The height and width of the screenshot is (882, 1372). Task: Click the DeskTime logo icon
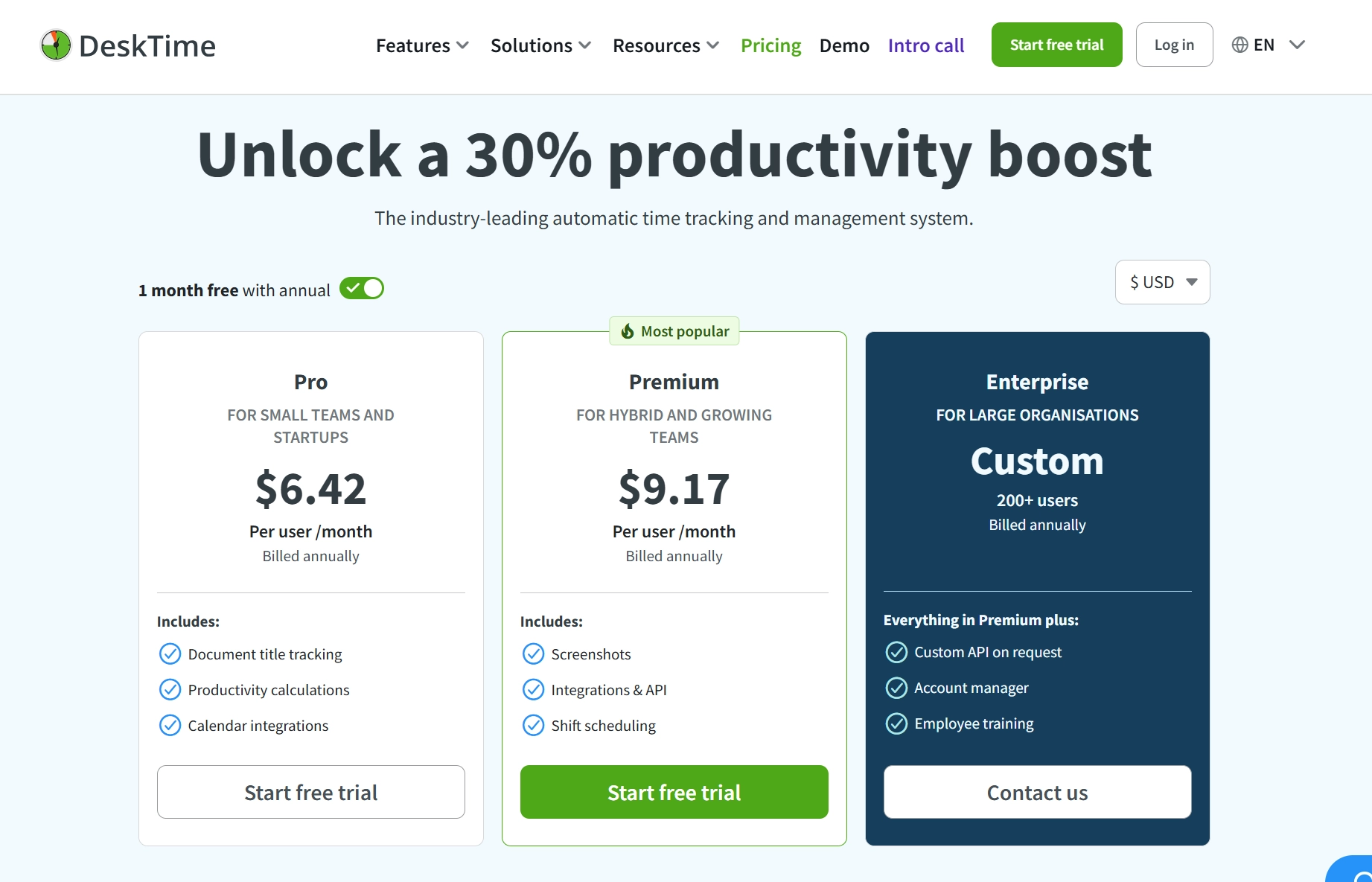click(x=55, y=44)
